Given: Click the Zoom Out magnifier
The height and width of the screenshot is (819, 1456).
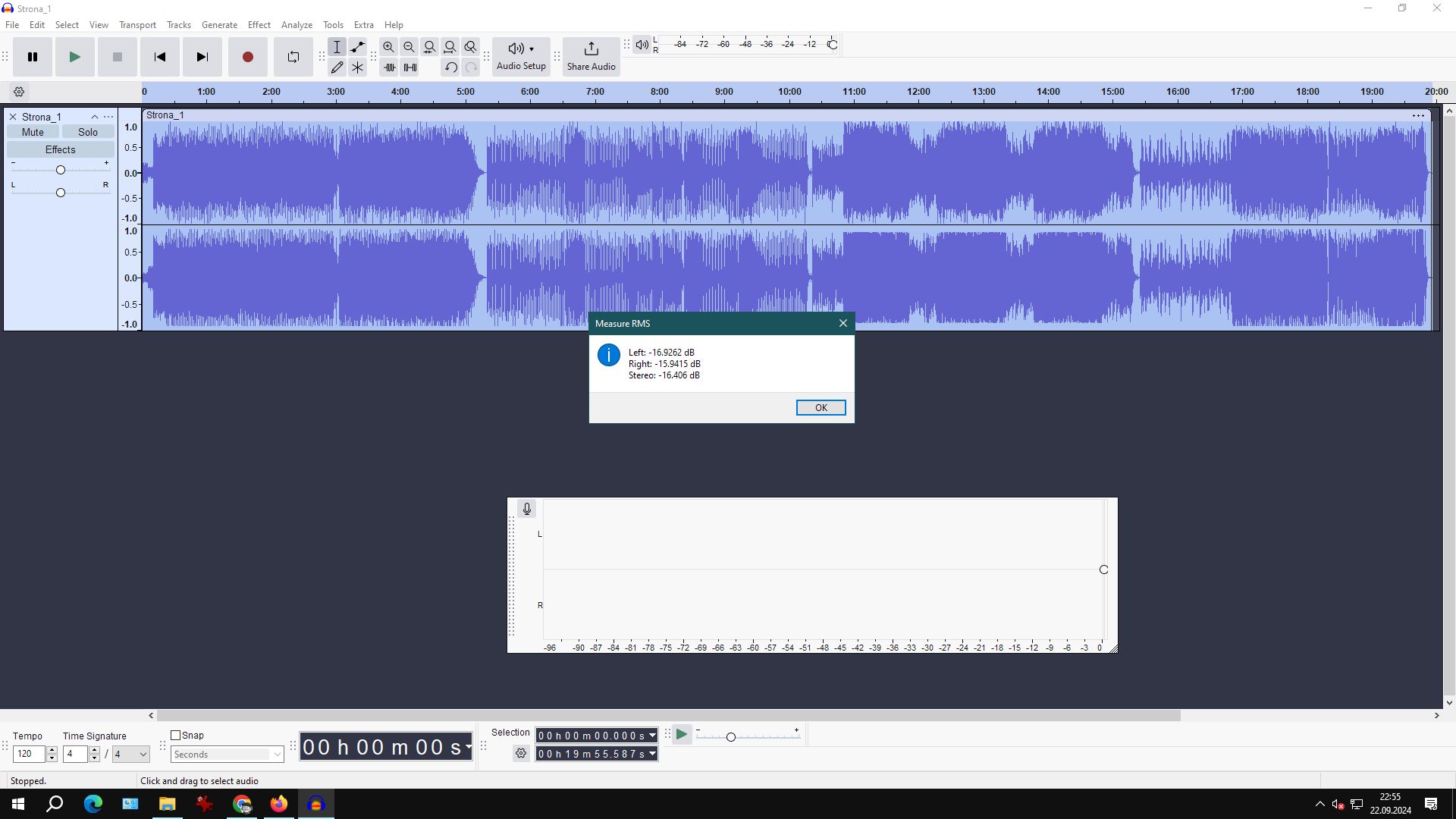Looking at the screenshot, I should 409,47.
